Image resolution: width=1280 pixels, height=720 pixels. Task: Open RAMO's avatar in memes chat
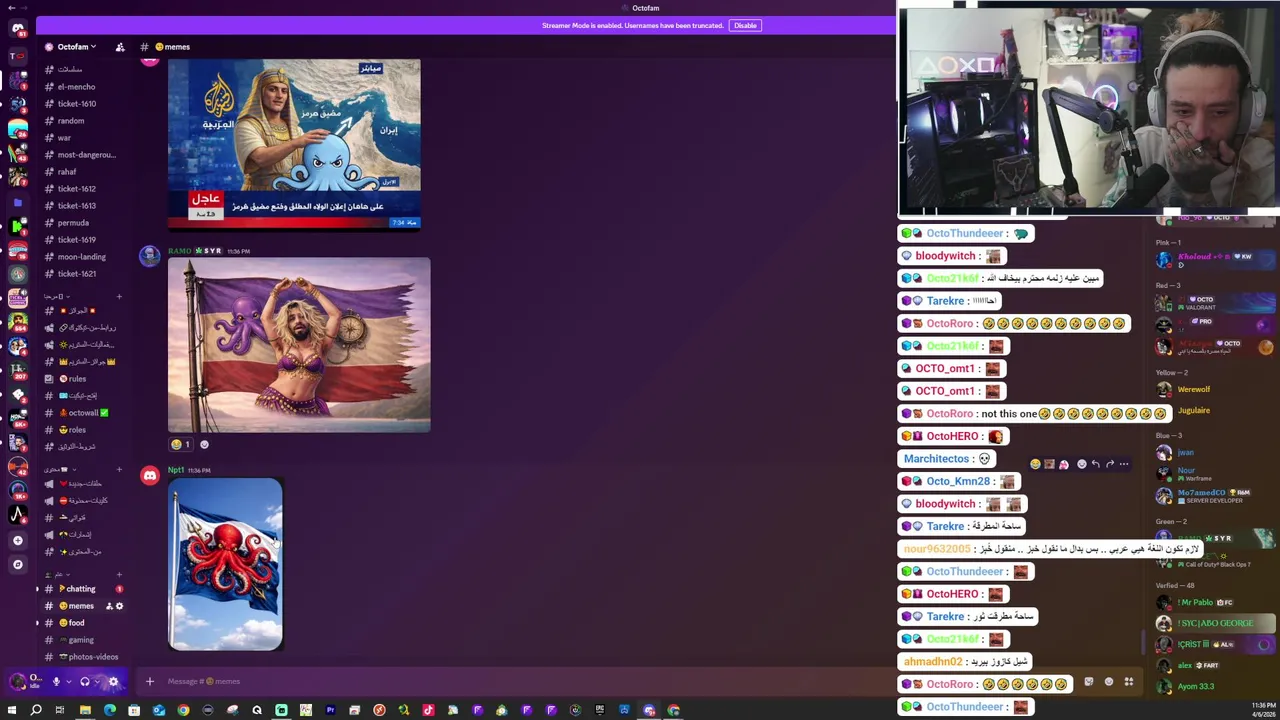click(150, 256)
